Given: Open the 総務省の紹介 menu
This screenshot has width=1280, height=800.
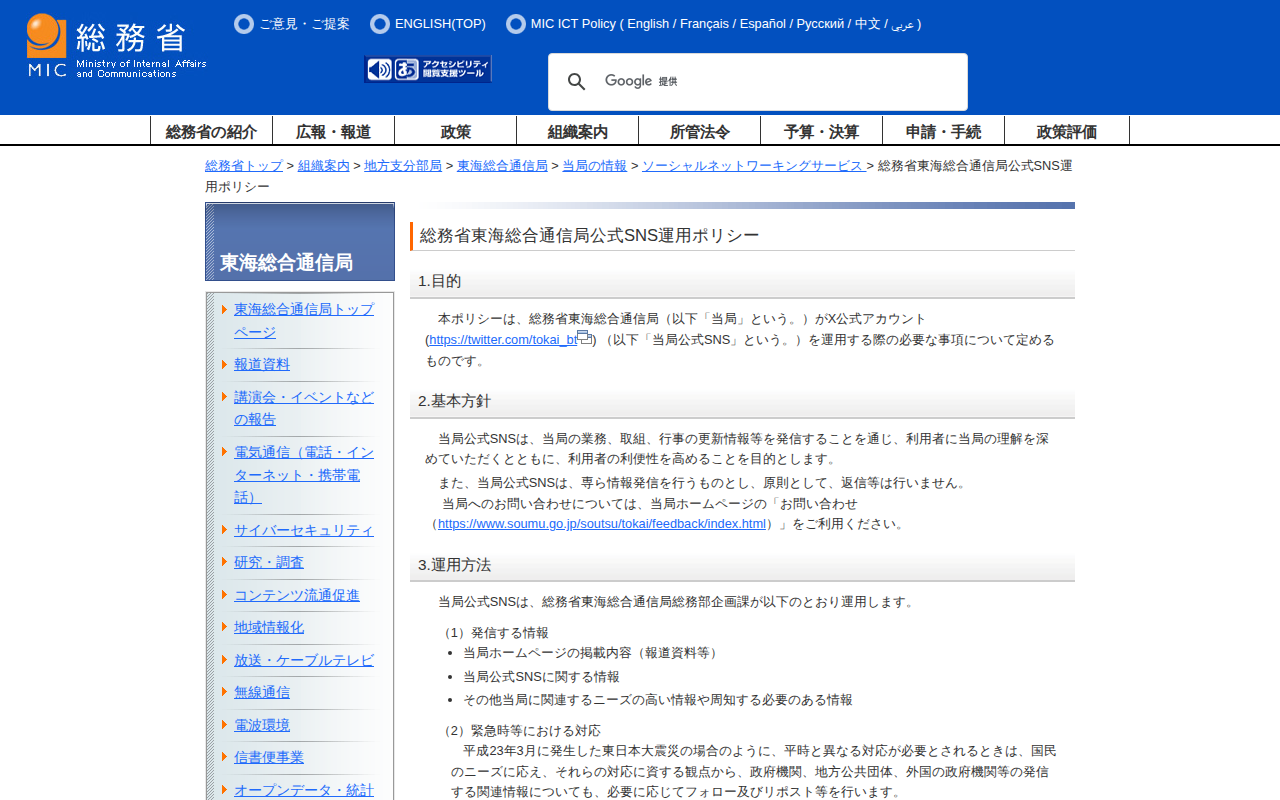Looking at the screenshot, I should coord(211,131).
